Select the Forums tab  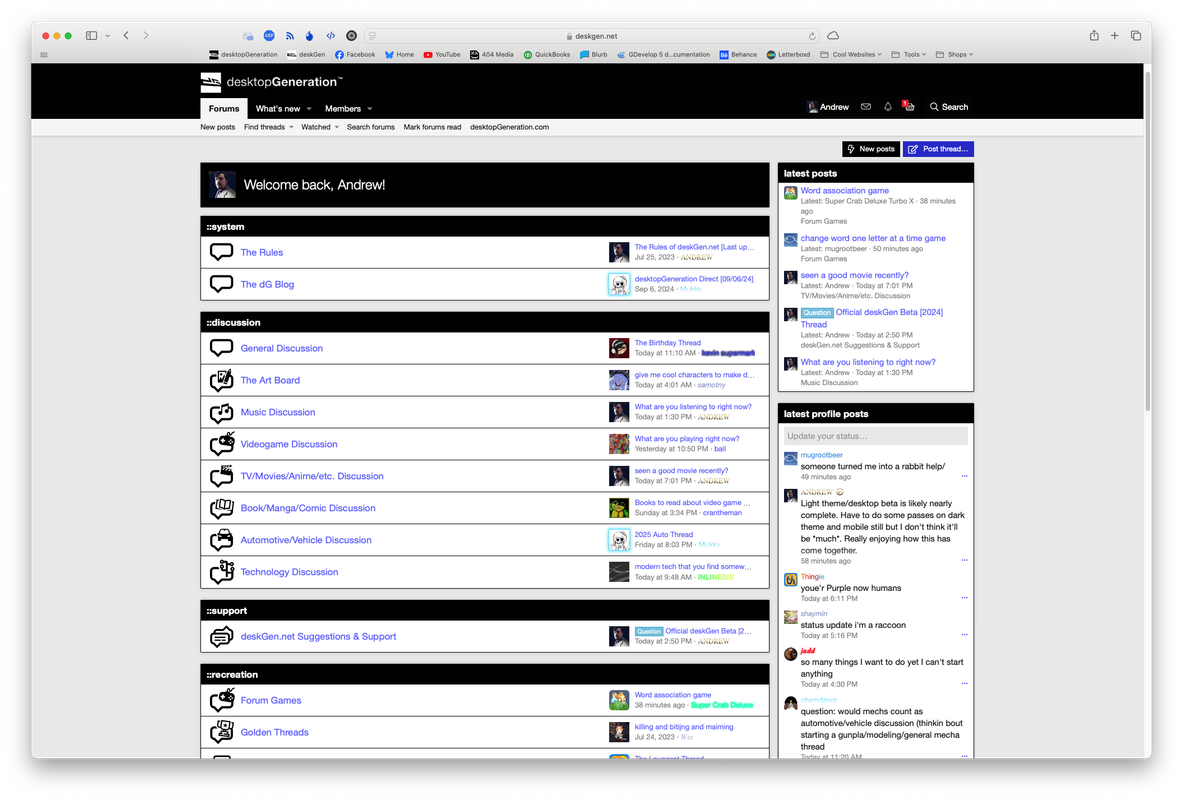[x=224, y=109]
